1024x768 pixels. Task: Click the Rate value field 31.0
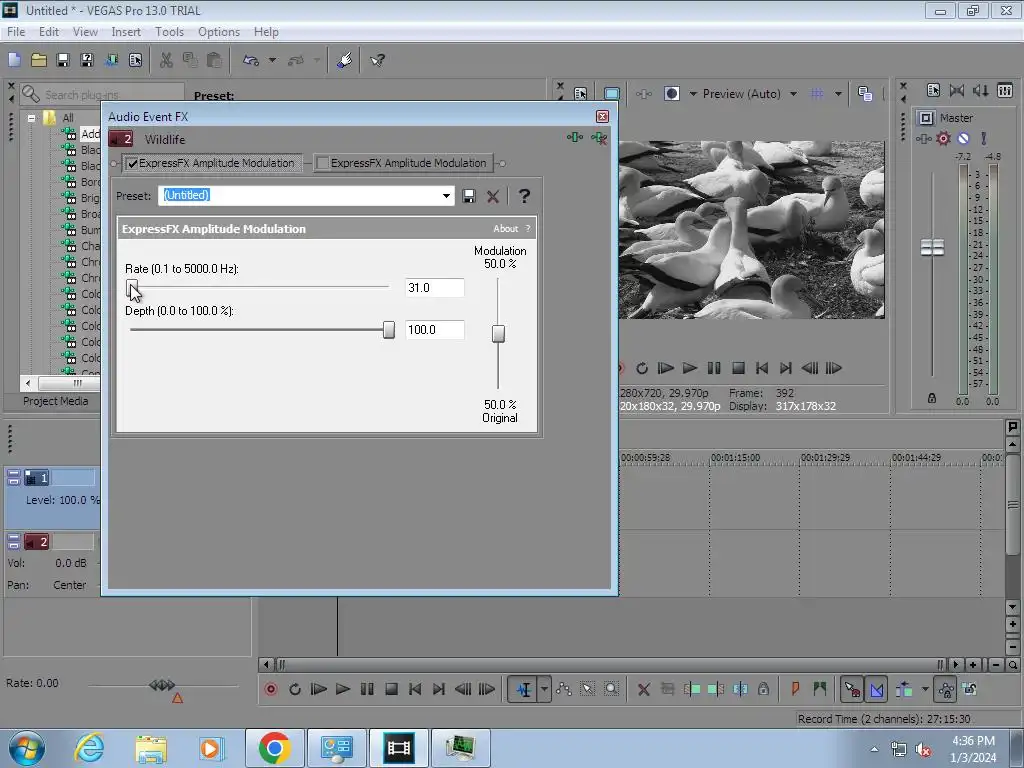click(x=434, y=287)
